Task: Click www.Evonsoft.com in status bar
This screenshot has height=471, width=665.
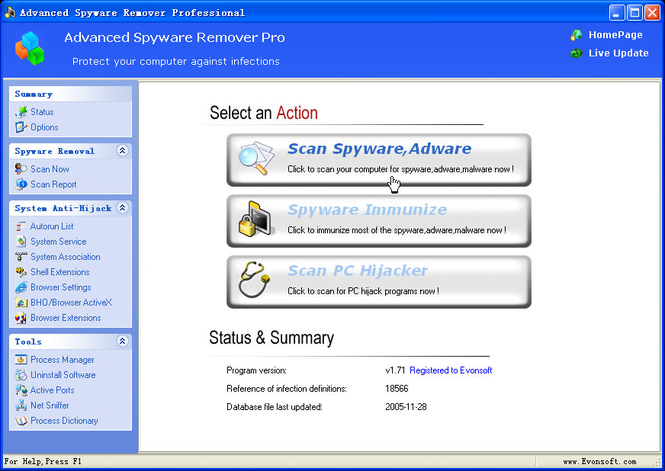Action: pyautogui.click(x=599, y=461)
